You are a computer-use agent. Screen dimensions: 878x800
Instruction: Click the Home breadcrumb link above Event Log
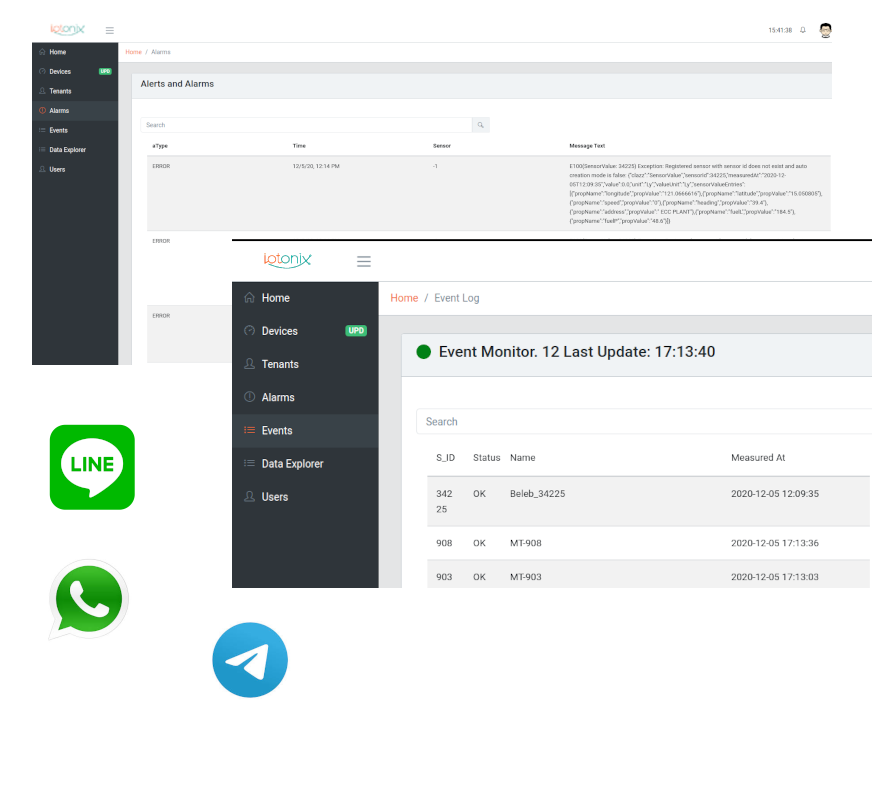(x=404, y=297)
